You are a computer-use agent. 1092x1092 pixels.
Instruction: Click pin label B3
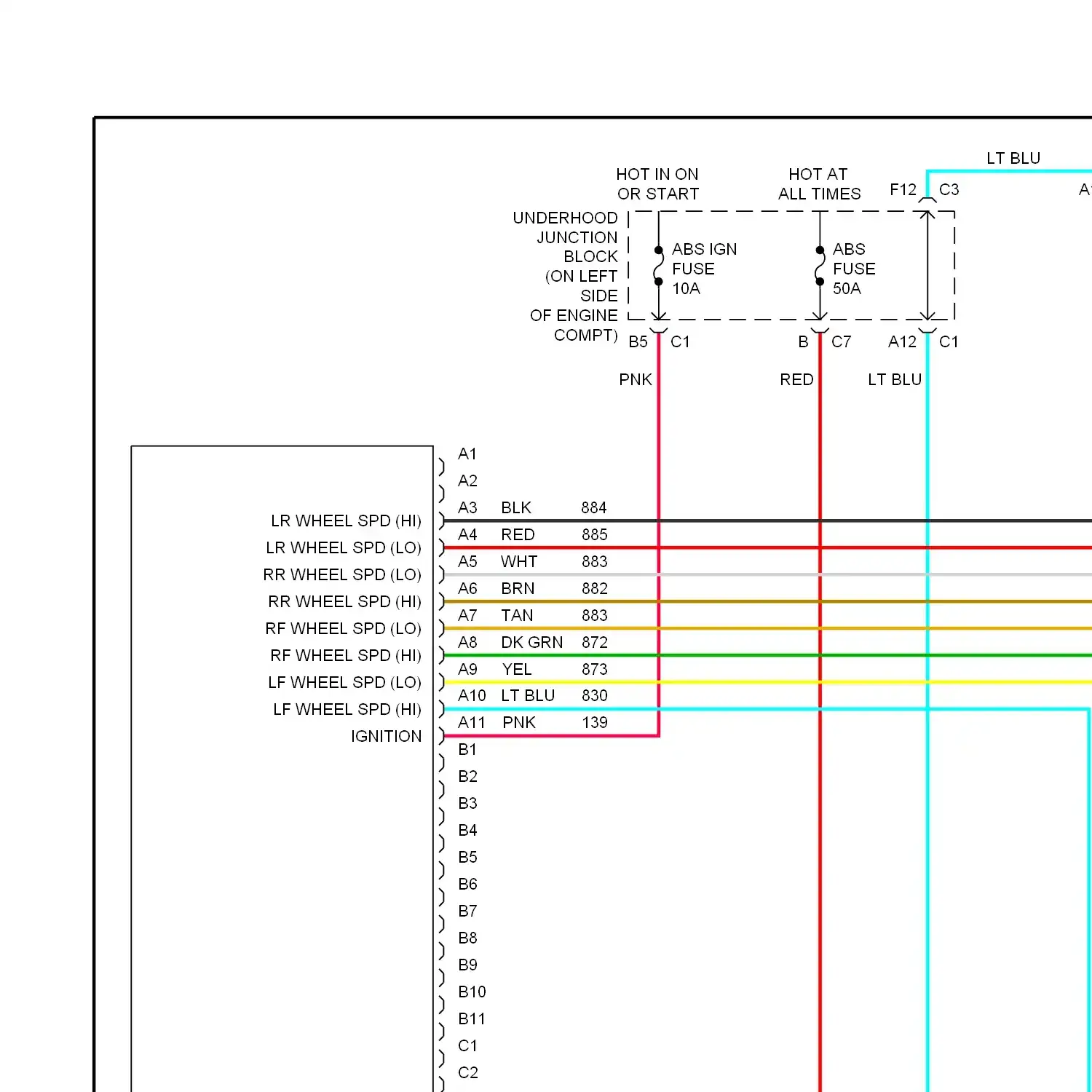[467, 804]
